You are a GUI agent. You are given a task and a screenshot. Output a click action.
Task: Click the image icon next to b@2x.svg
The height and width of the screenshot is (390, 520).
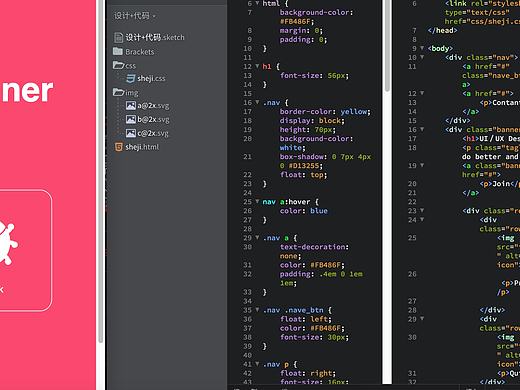click(x=131, y=119)
